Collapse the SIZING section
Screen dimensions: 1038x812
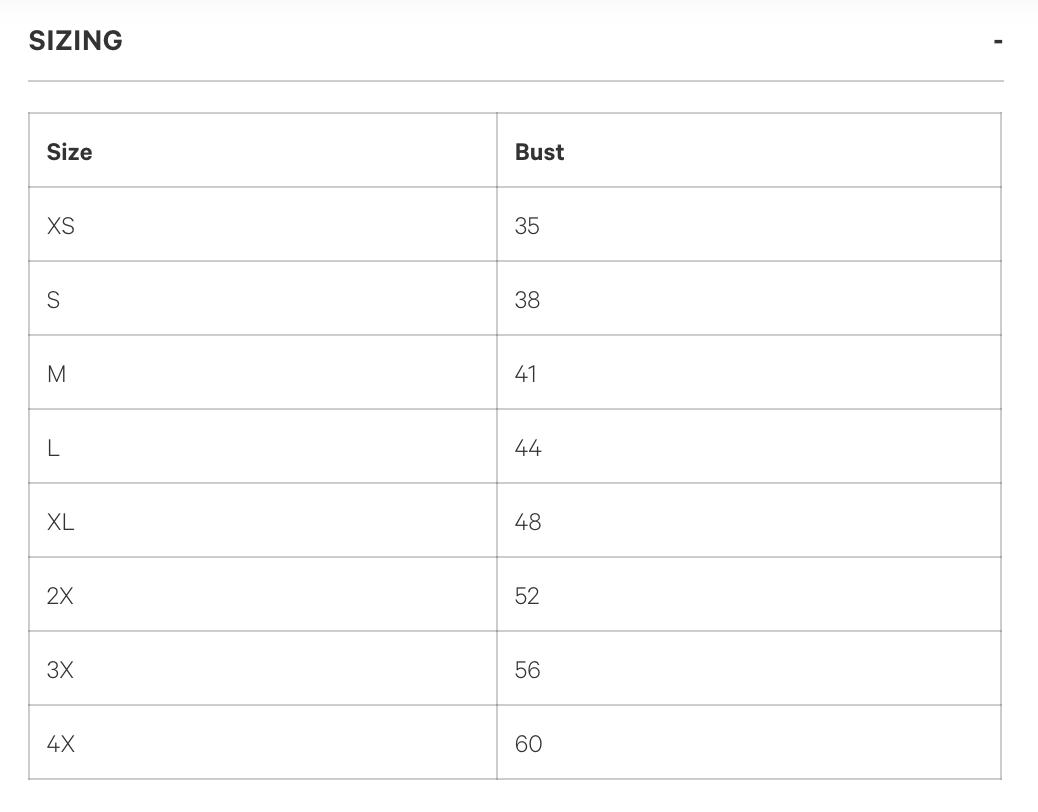996,41
